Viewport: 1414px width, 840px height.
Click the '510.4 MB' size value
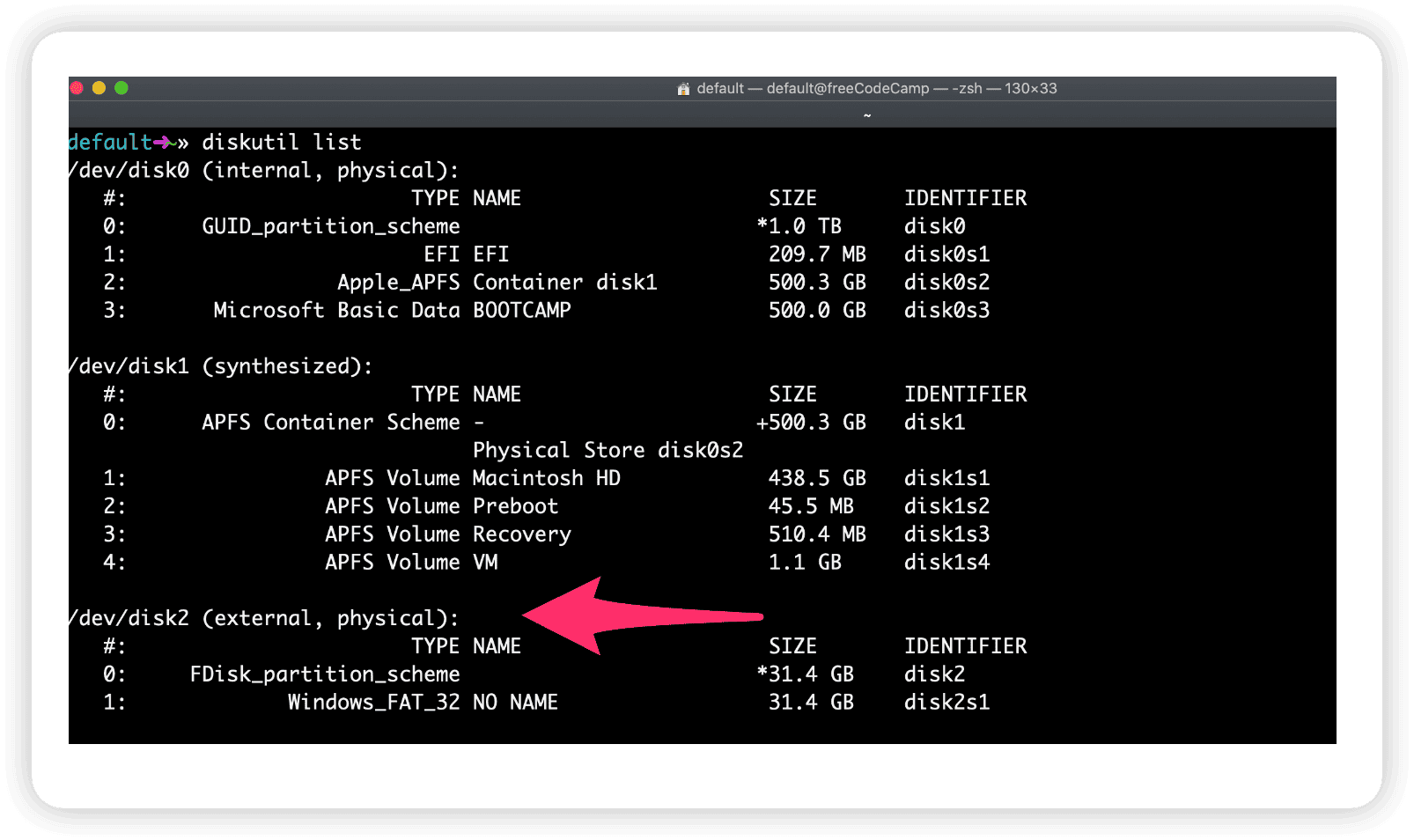point(818,534)
